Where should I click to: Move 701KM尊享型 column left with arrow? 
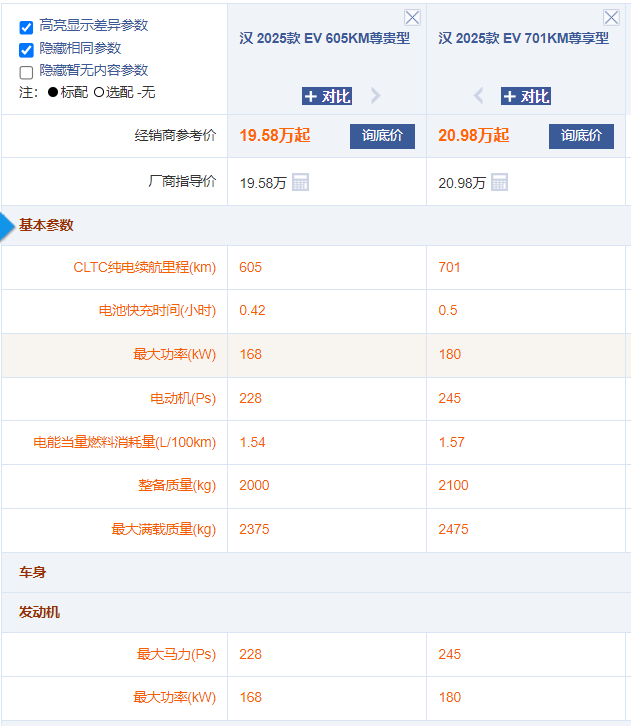(x=478, y=96)
